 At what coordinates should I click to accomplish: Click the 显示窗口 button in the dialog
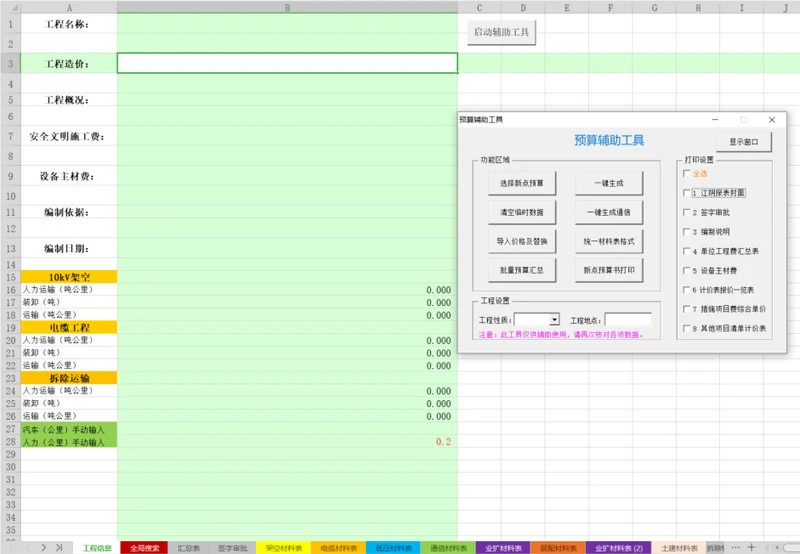[x=743, y=142]
